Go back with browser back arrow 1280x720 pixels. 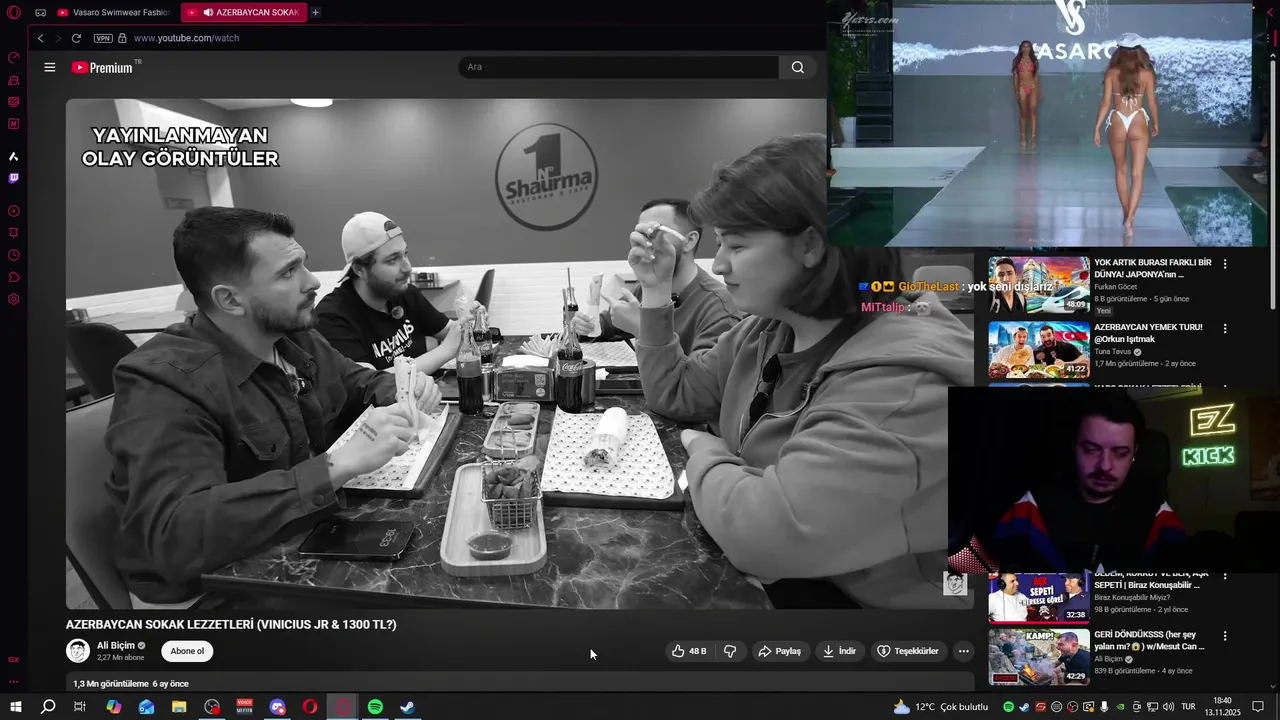click(40, 38)
